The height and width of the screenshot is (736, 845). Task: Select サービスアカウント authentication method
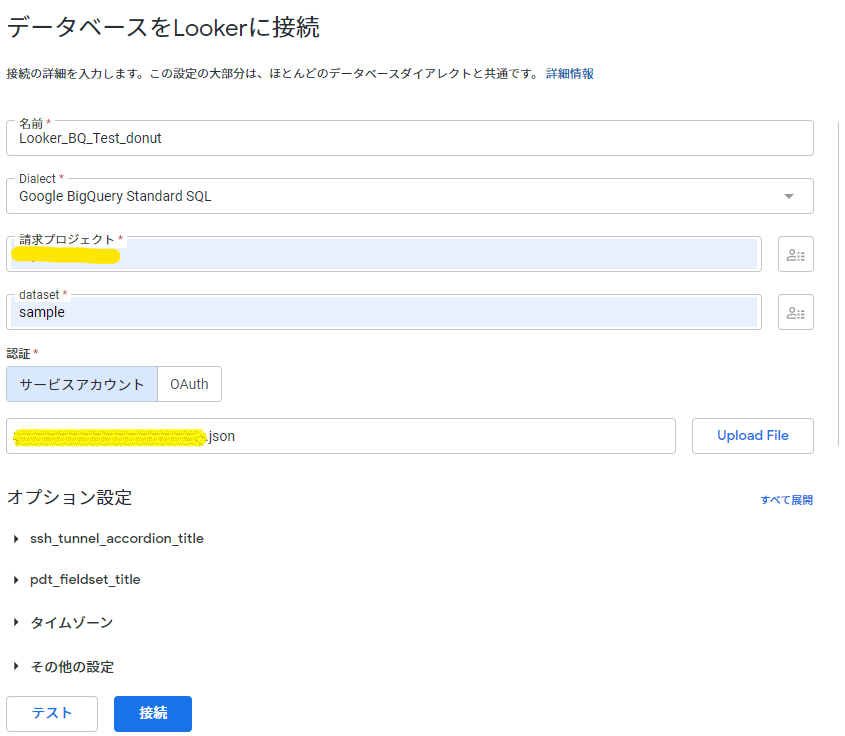[82, 384]
